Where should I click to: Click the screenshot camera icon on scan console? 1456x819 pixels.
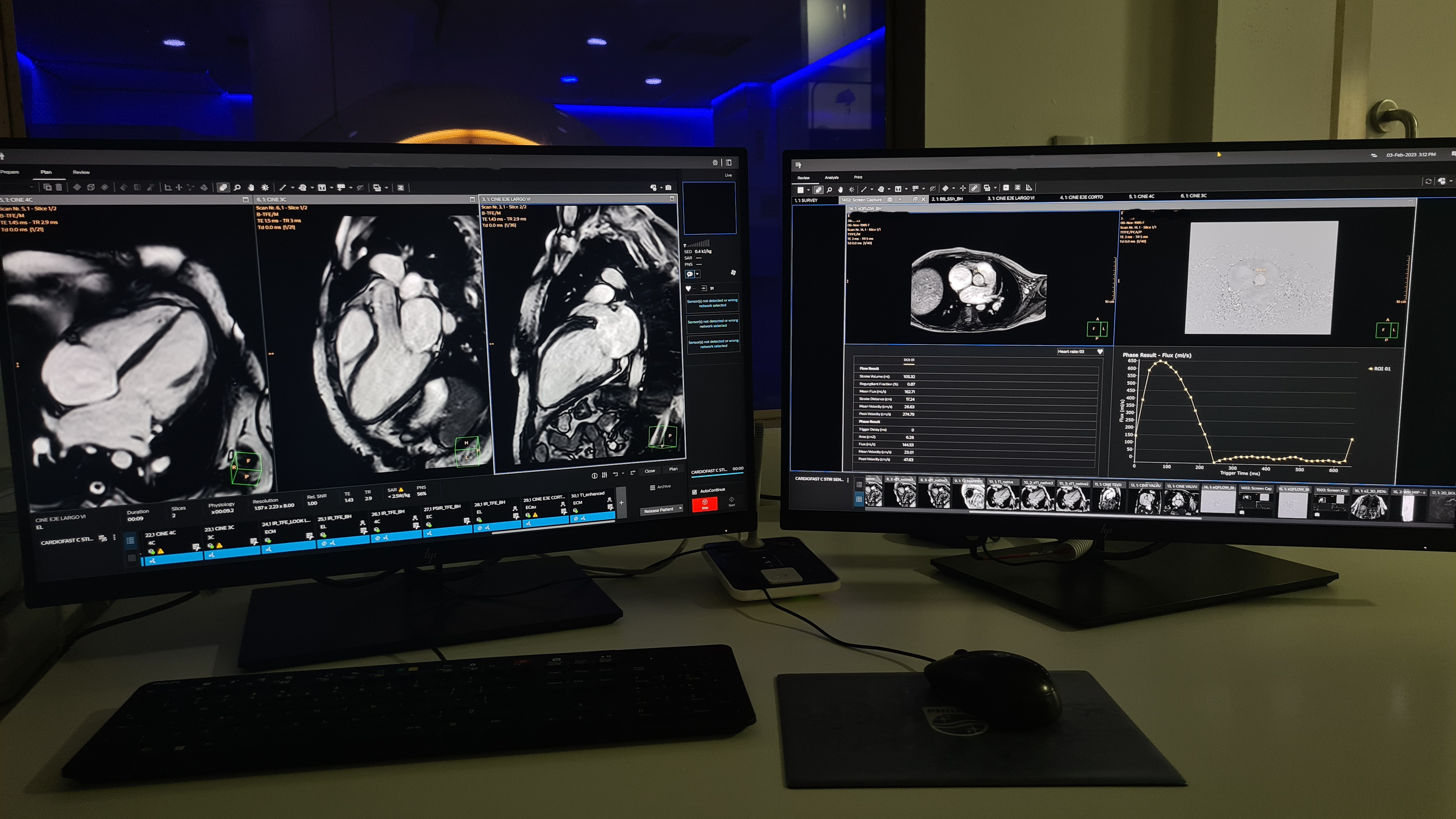669,188
